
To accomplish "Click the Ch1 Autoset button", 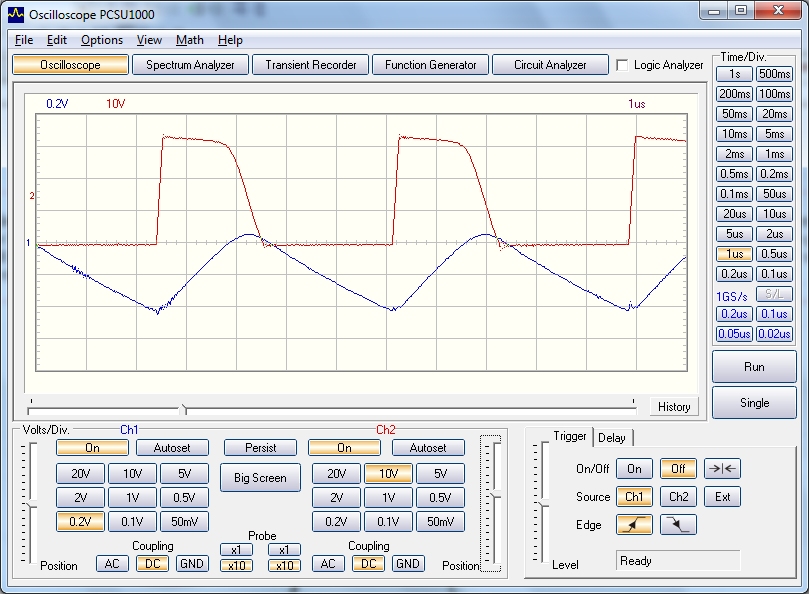I will pyautogui.click(x=172, y=447).
